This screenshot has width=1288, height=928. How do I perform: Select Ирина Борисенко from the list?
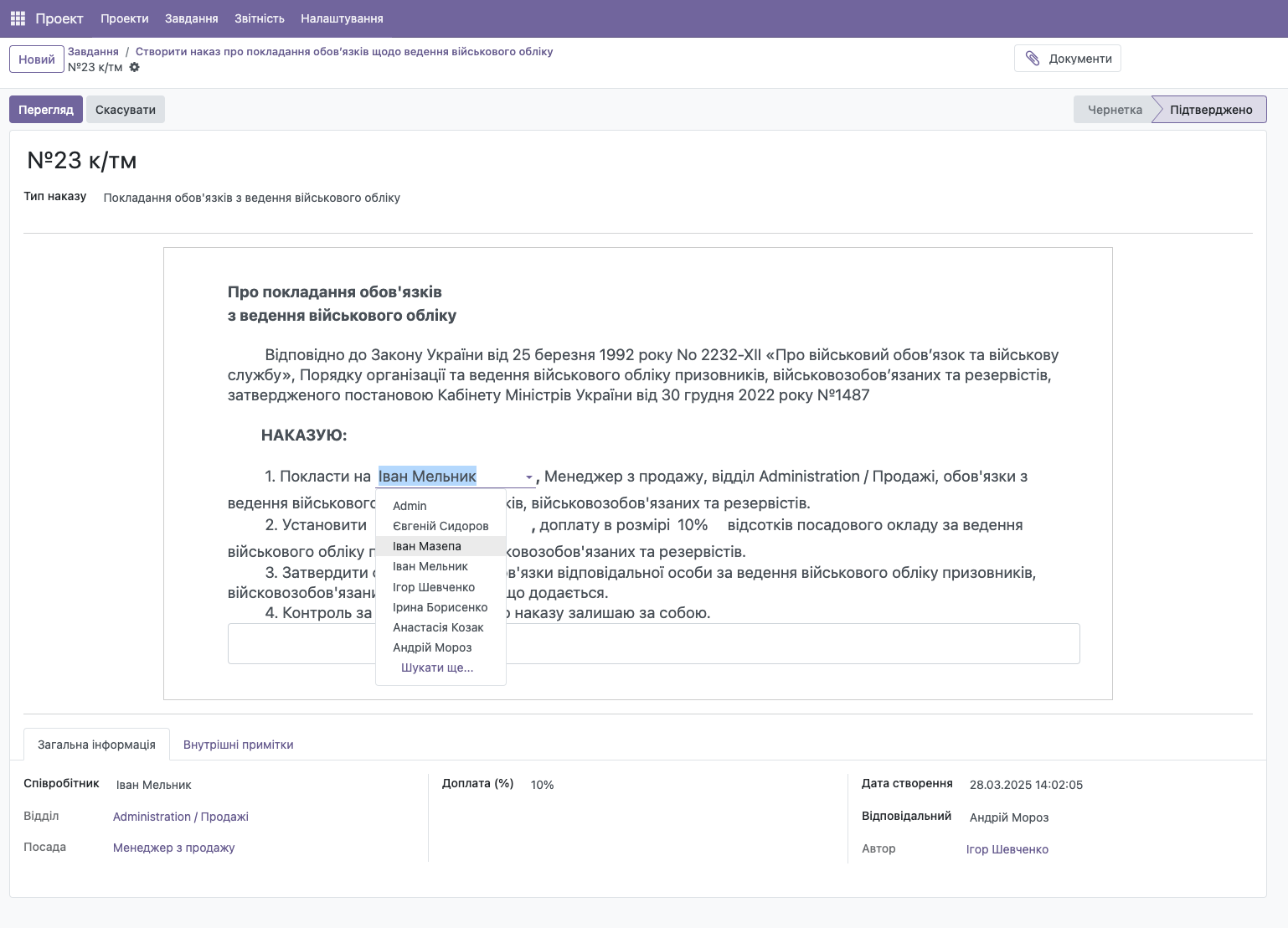440,607
